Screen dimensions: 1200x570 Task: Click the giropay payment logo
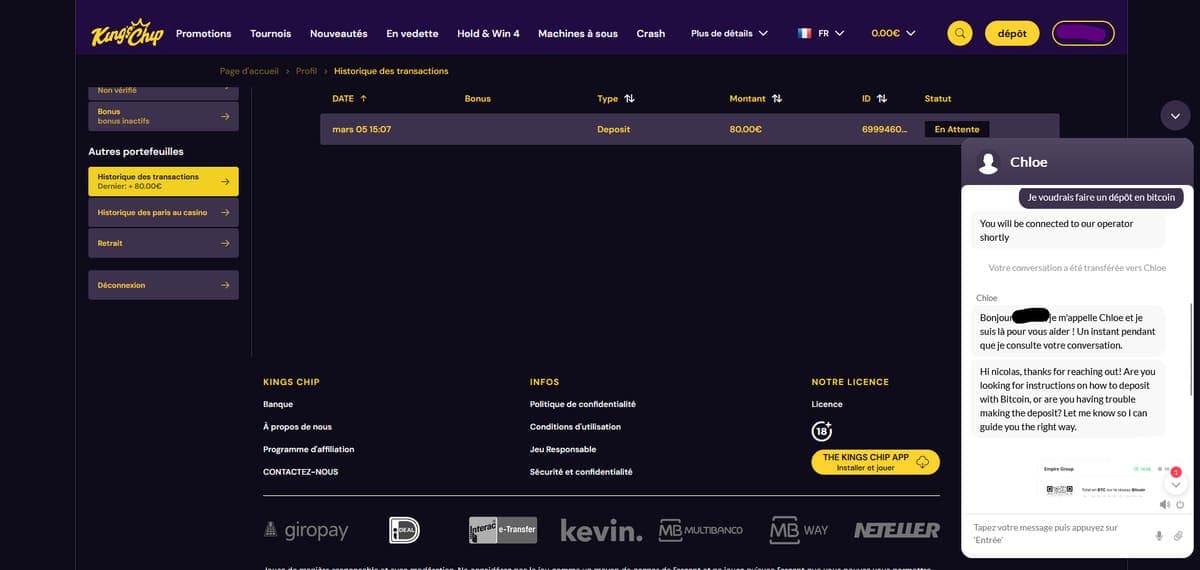tap(306, 530)
